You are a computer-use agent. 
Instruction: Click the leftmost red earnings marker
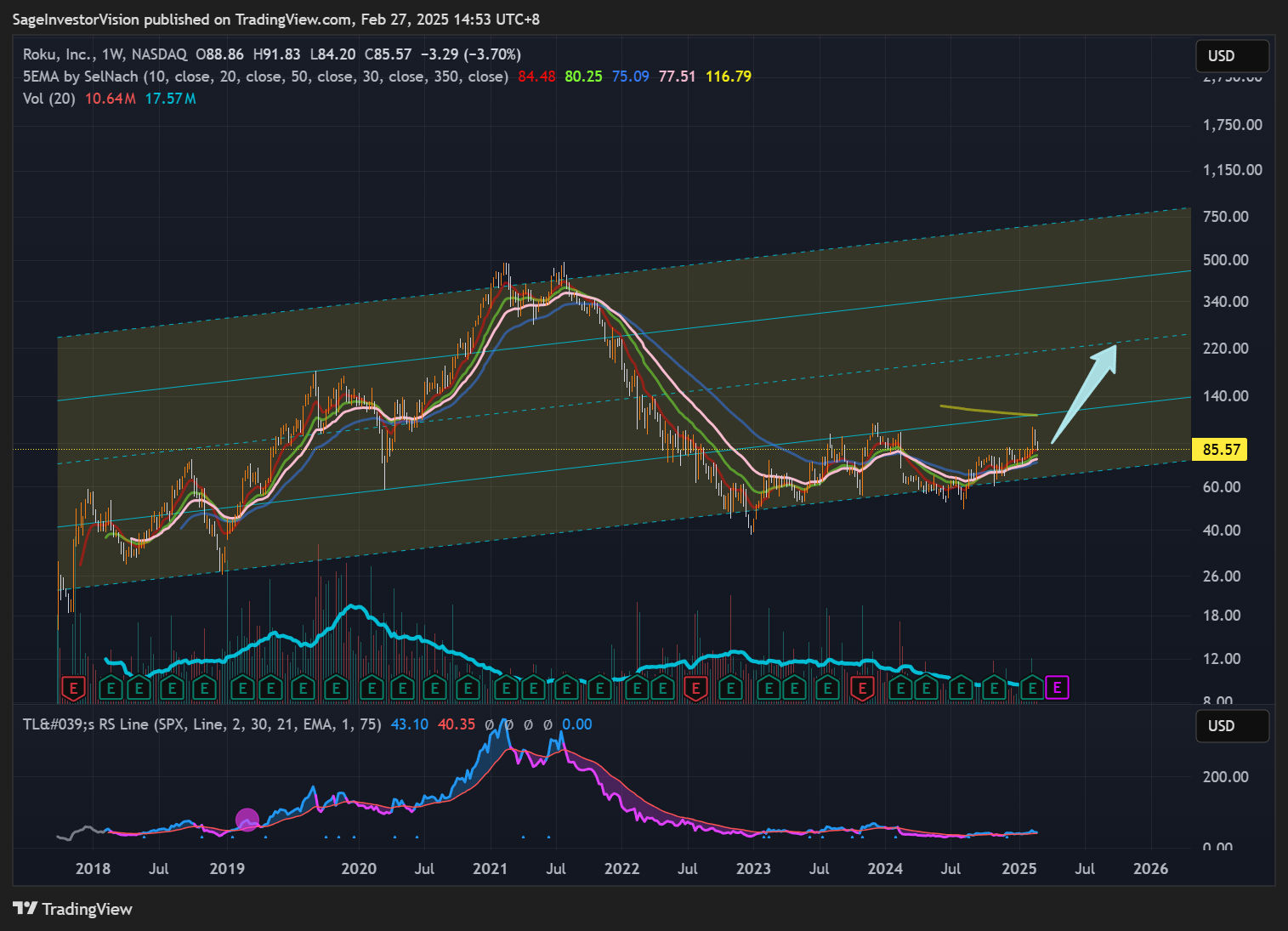click(74, 688)
